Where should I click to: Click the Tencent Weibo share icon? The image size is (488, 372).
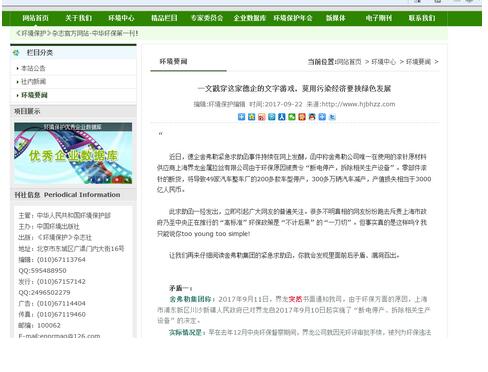272,117
